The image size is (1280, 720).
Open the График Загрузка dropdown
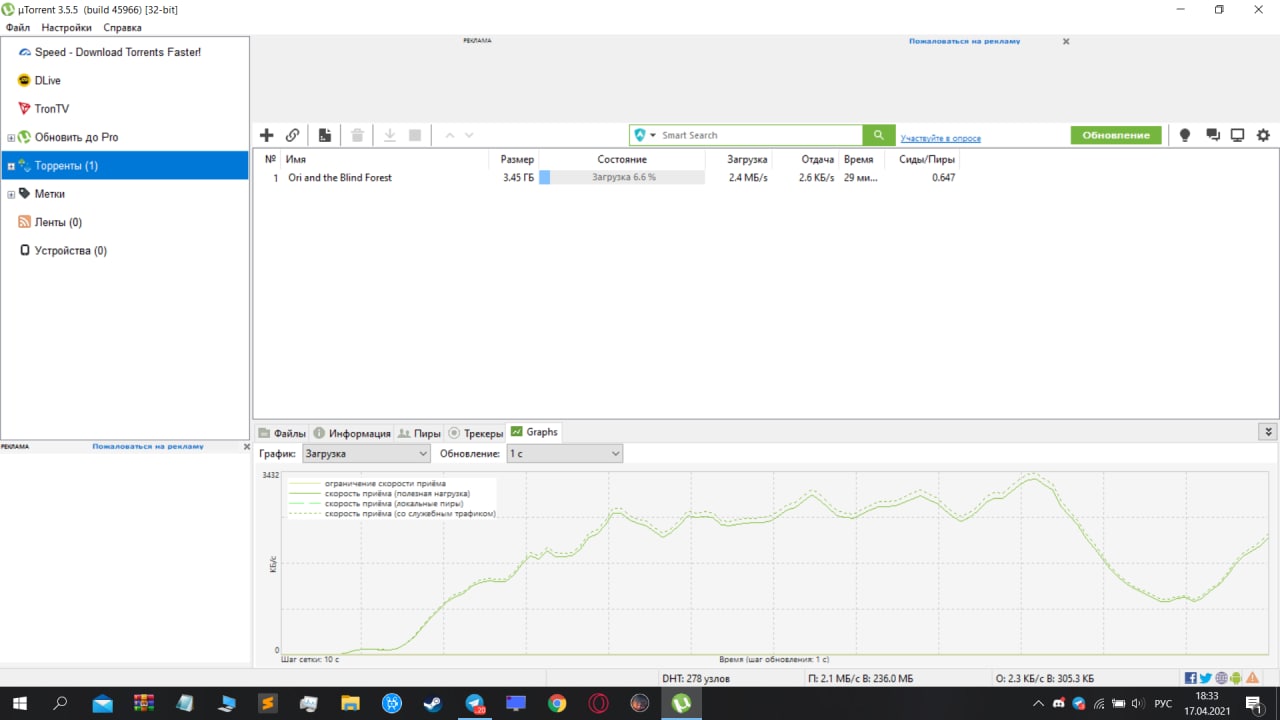coord(366,453)
